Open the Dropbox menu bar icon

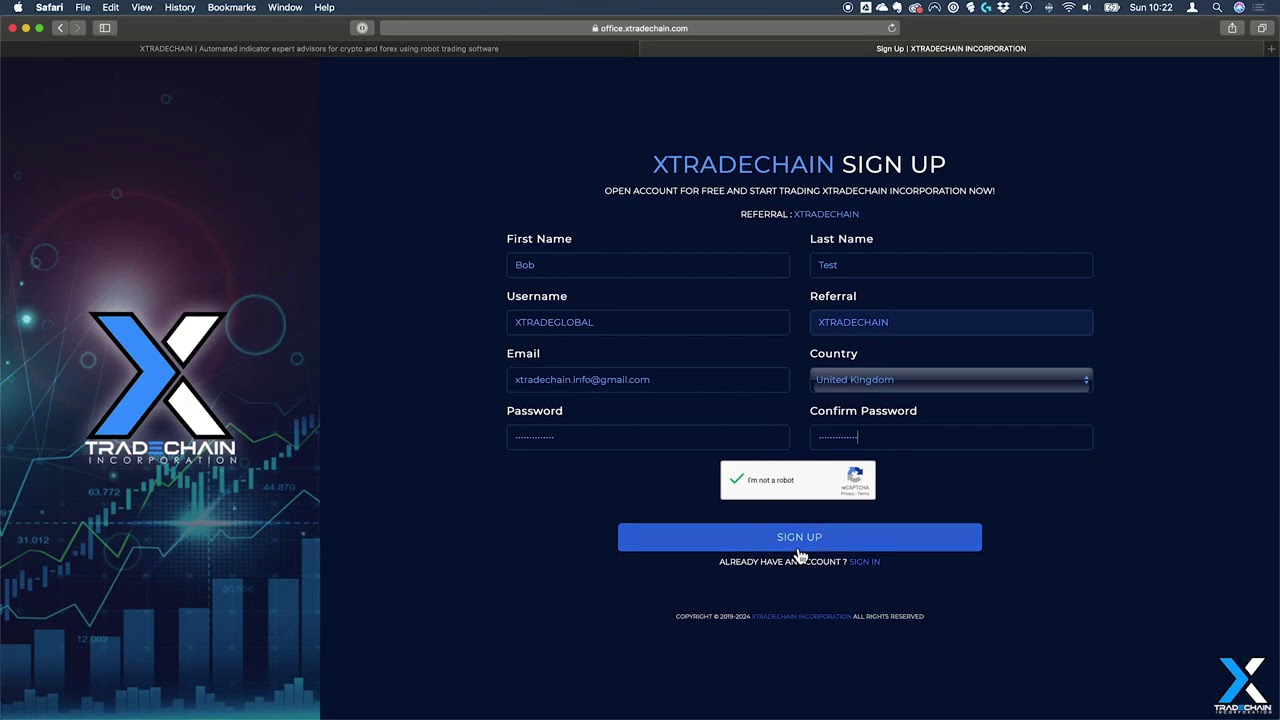(1003, 7)
